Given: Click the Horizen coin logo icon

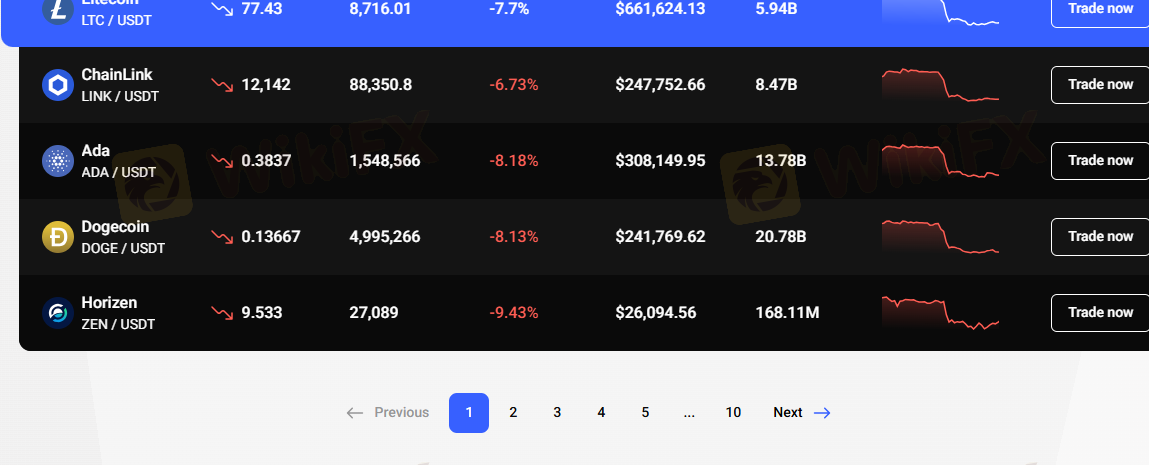Looking at the screenshot, I should [58, 313].
